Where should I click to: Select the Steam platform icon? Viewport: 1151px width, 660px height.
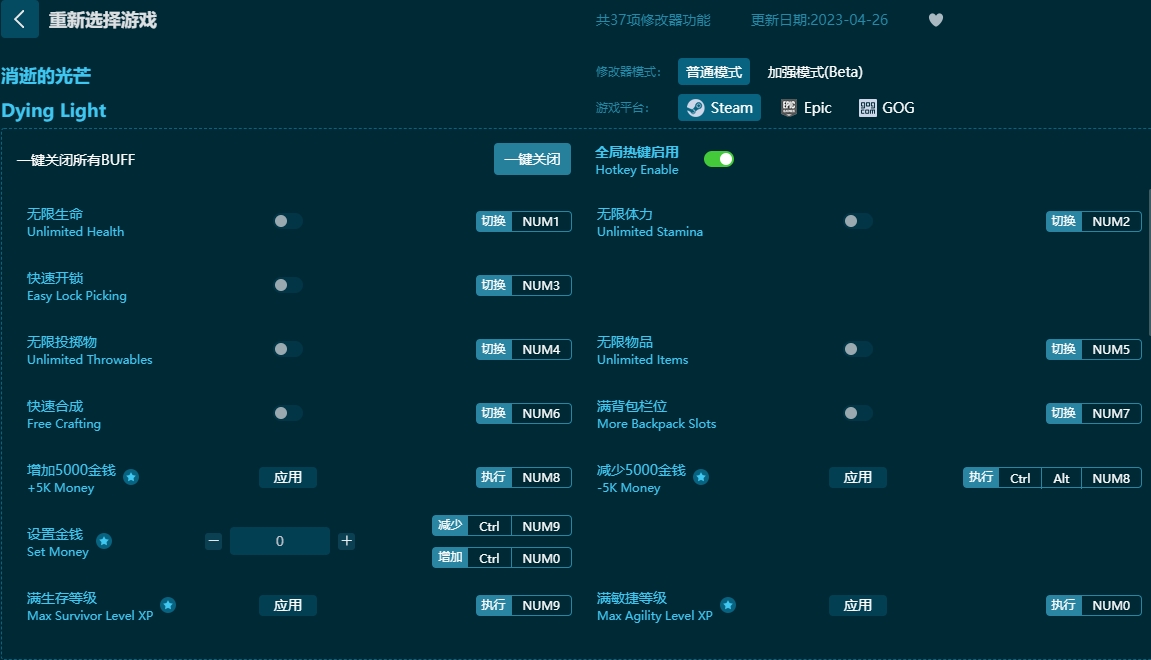695,108
